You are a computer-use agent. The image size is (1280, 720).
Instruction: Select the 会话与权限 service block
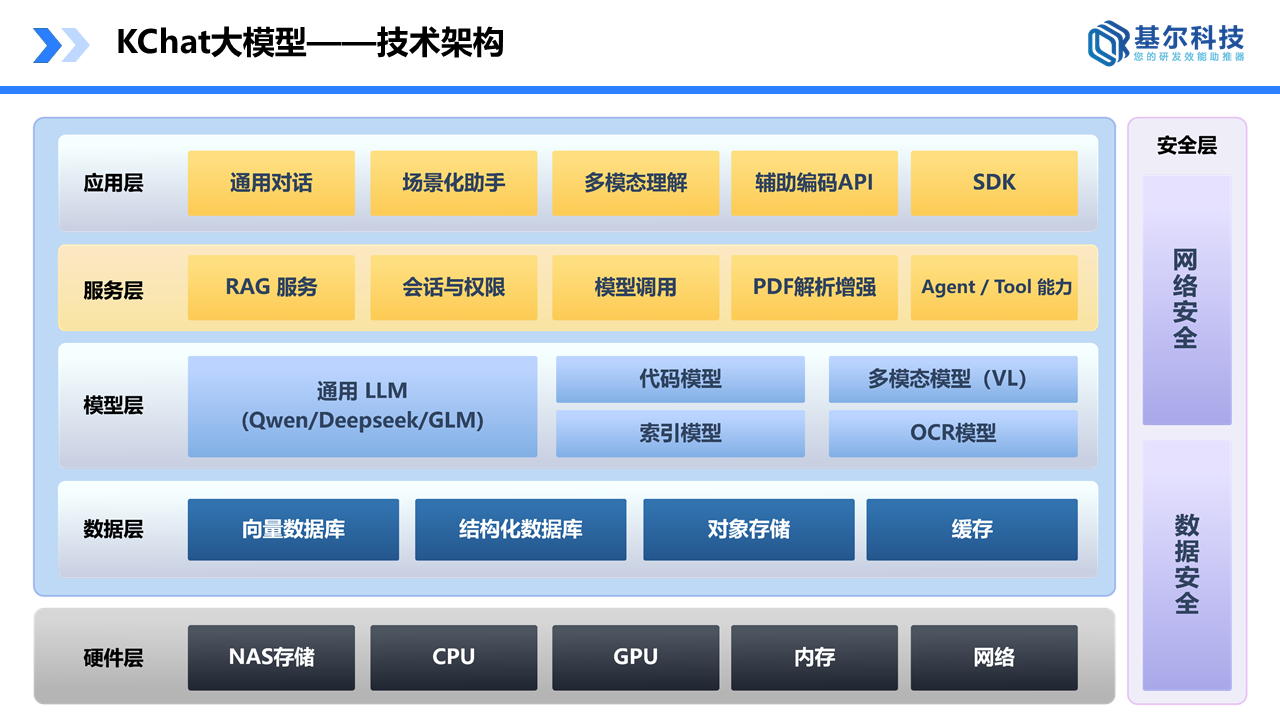pyautogui.click(x=453, y=288)
